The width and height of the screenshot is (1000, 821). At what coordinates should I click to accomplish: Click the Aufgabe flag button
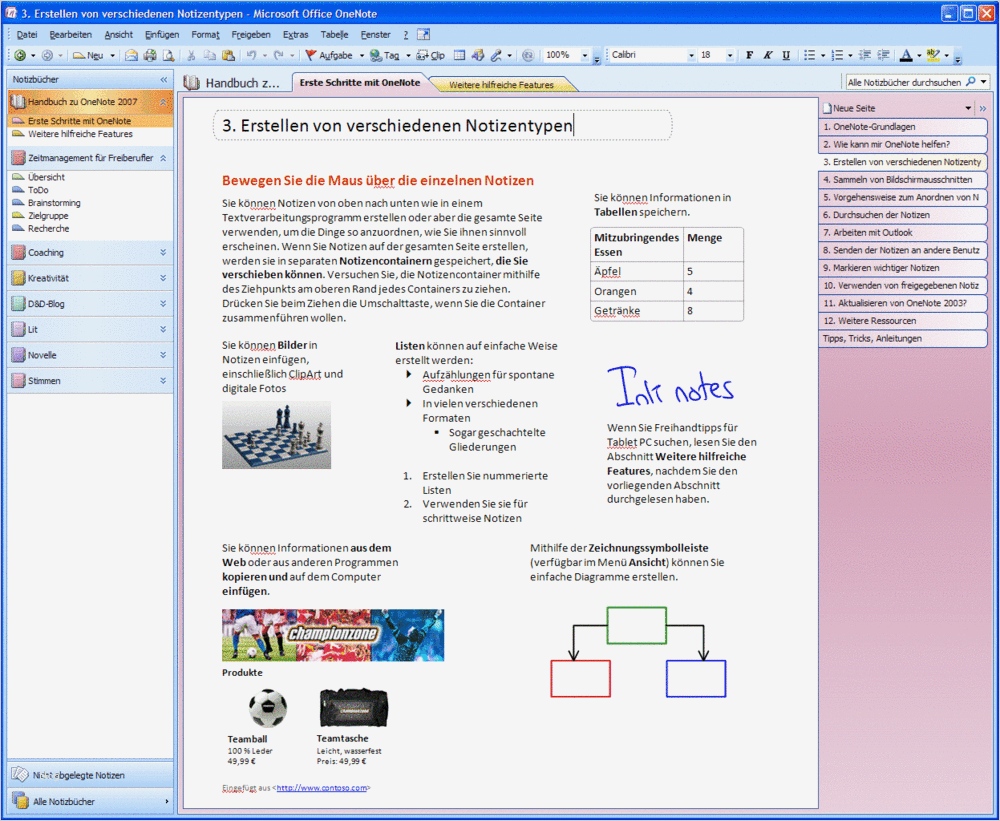click(x=328, y=55)
